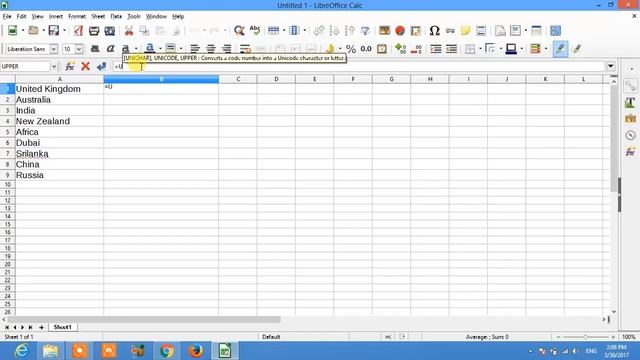Click the Open folder icon

point(33,31)
